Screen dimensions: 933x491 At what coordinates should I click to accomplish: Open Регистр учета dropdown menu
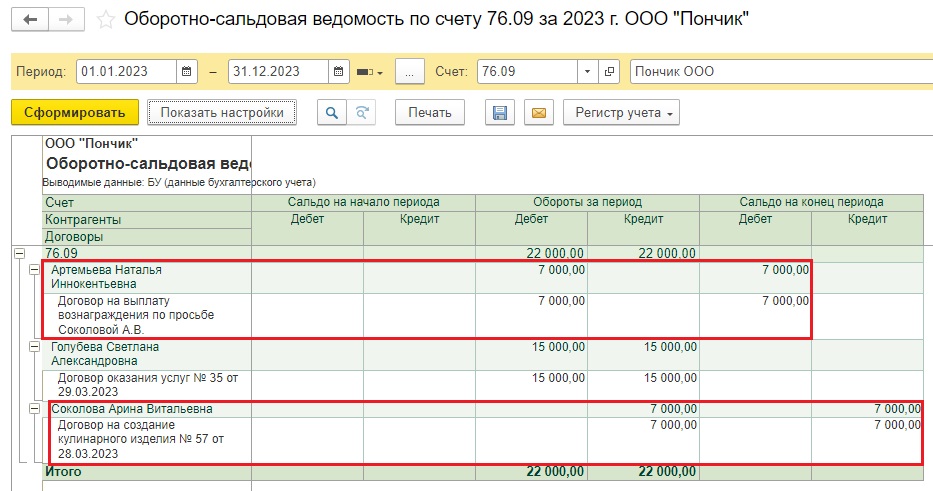[x=621, y=112]
